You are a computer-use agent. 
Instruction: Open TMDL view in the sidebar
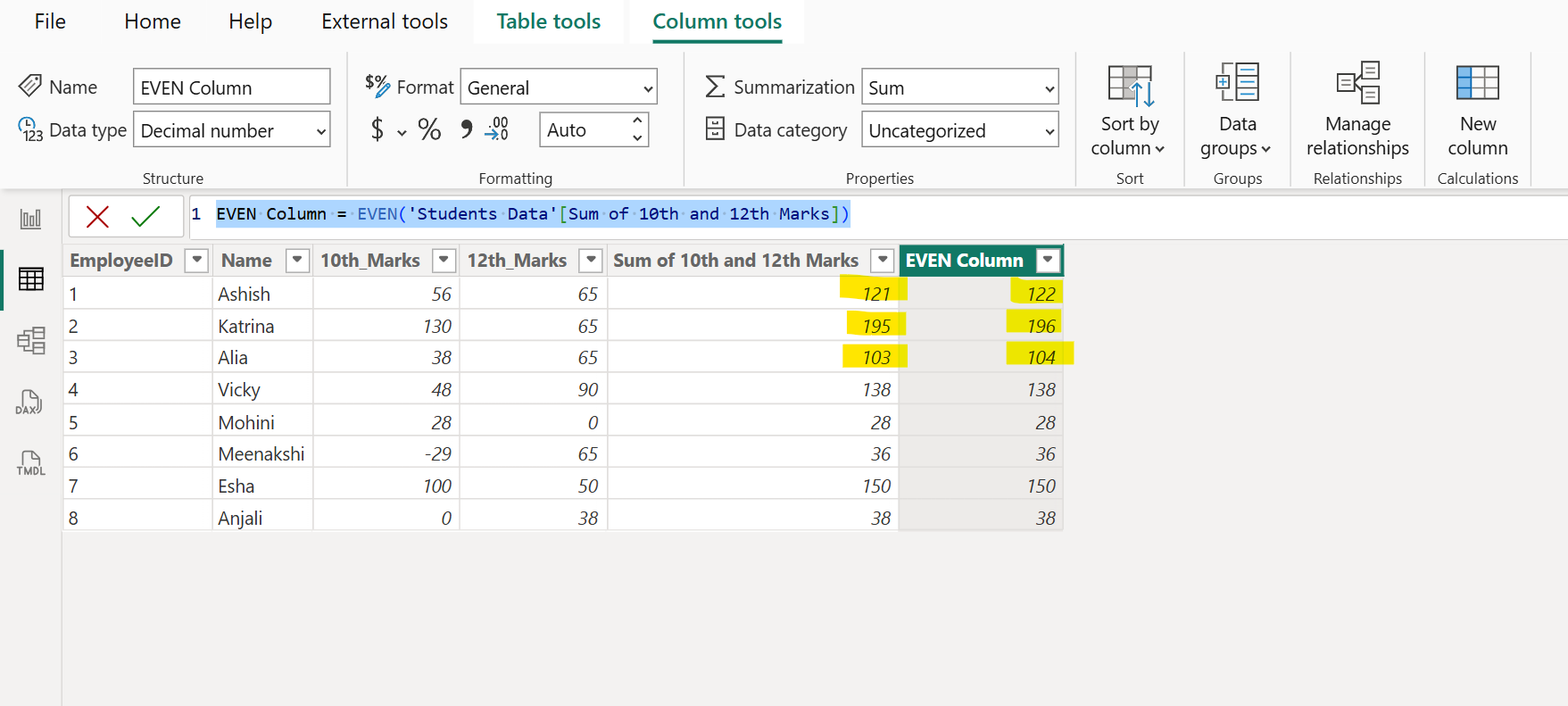tap(30, 463)
